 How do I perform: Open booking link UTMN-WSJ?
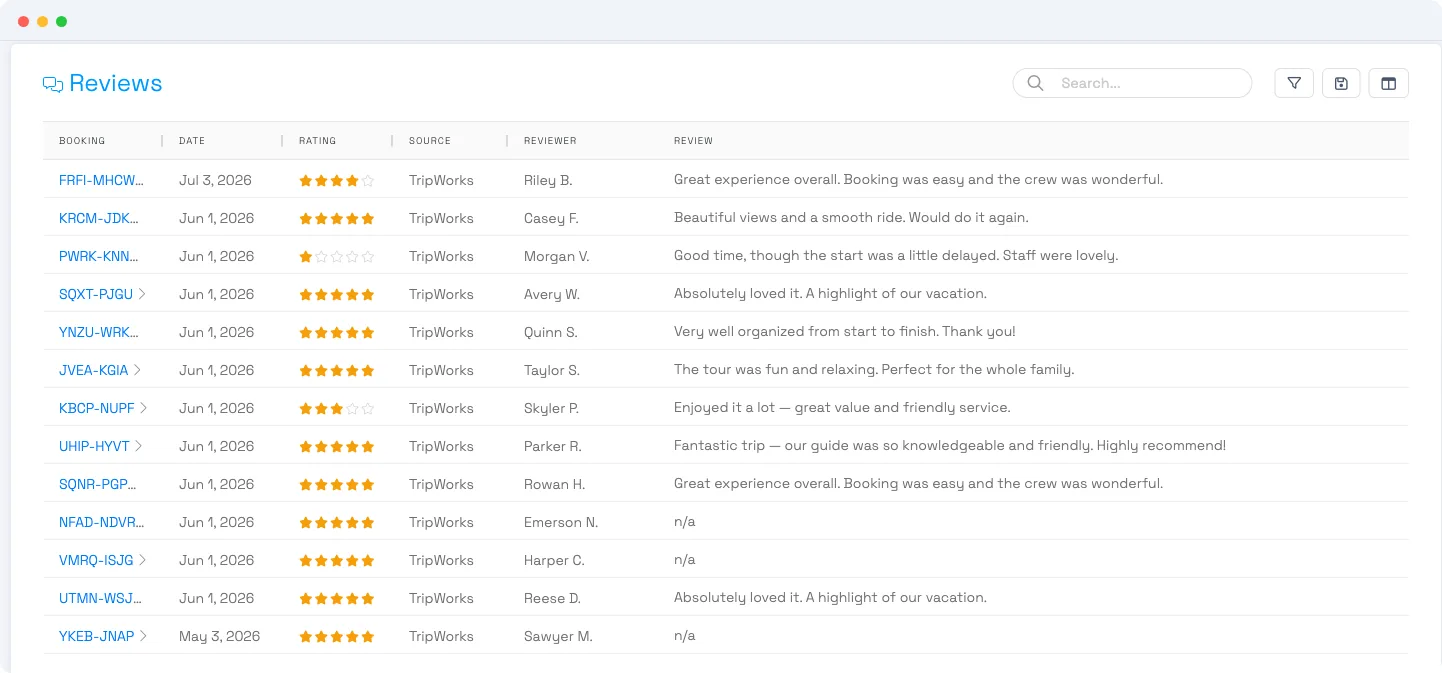[x=100, y=598]
